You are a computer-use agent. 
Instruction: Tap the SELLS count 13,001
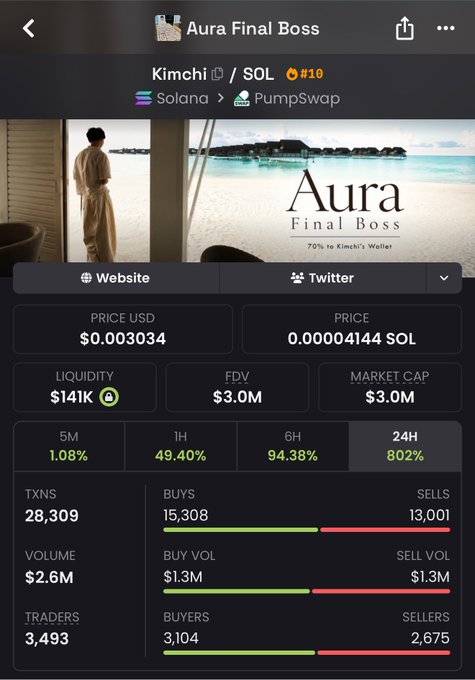[429, 515]
